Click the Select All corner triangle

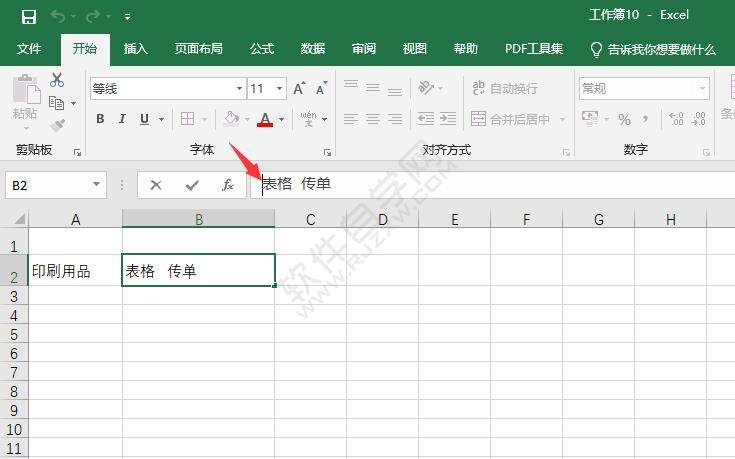(19, 219)
